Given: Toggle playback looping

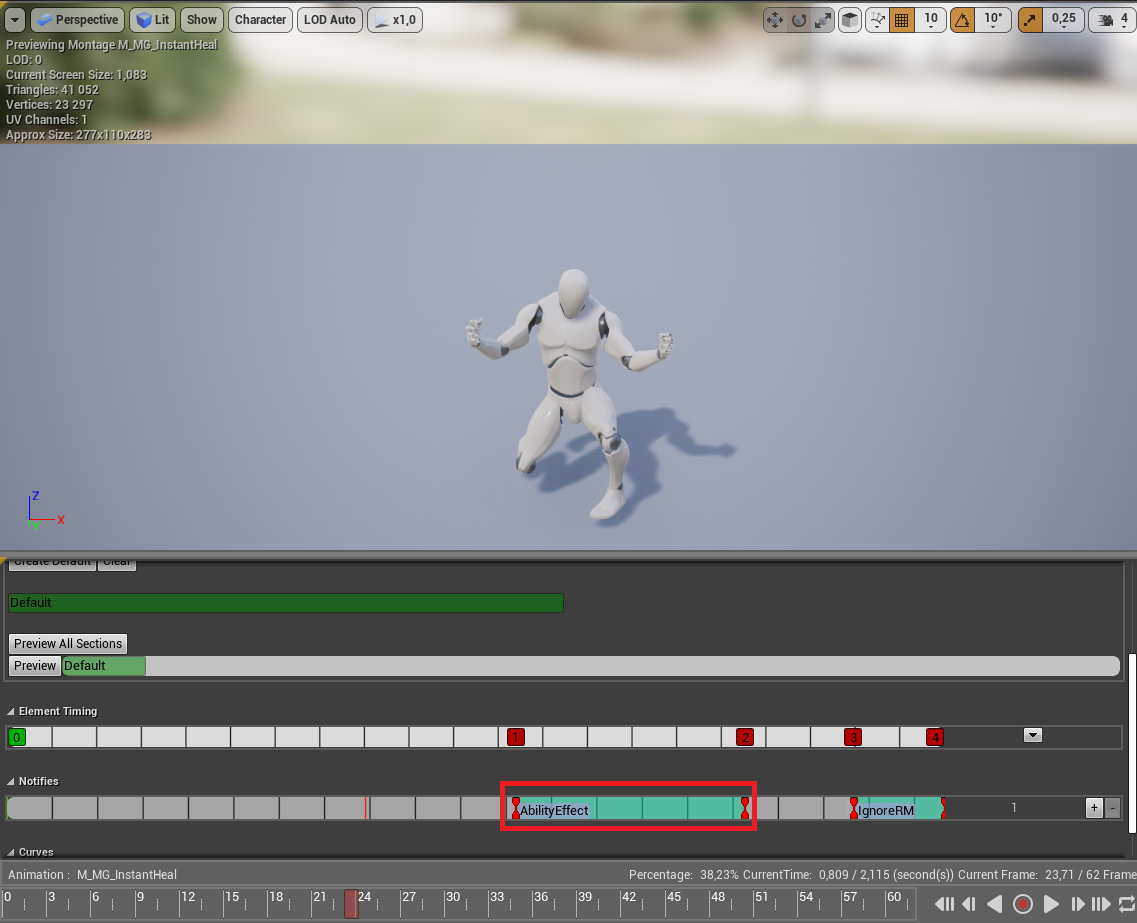Looking at the screenshot, I should 1126,904.
